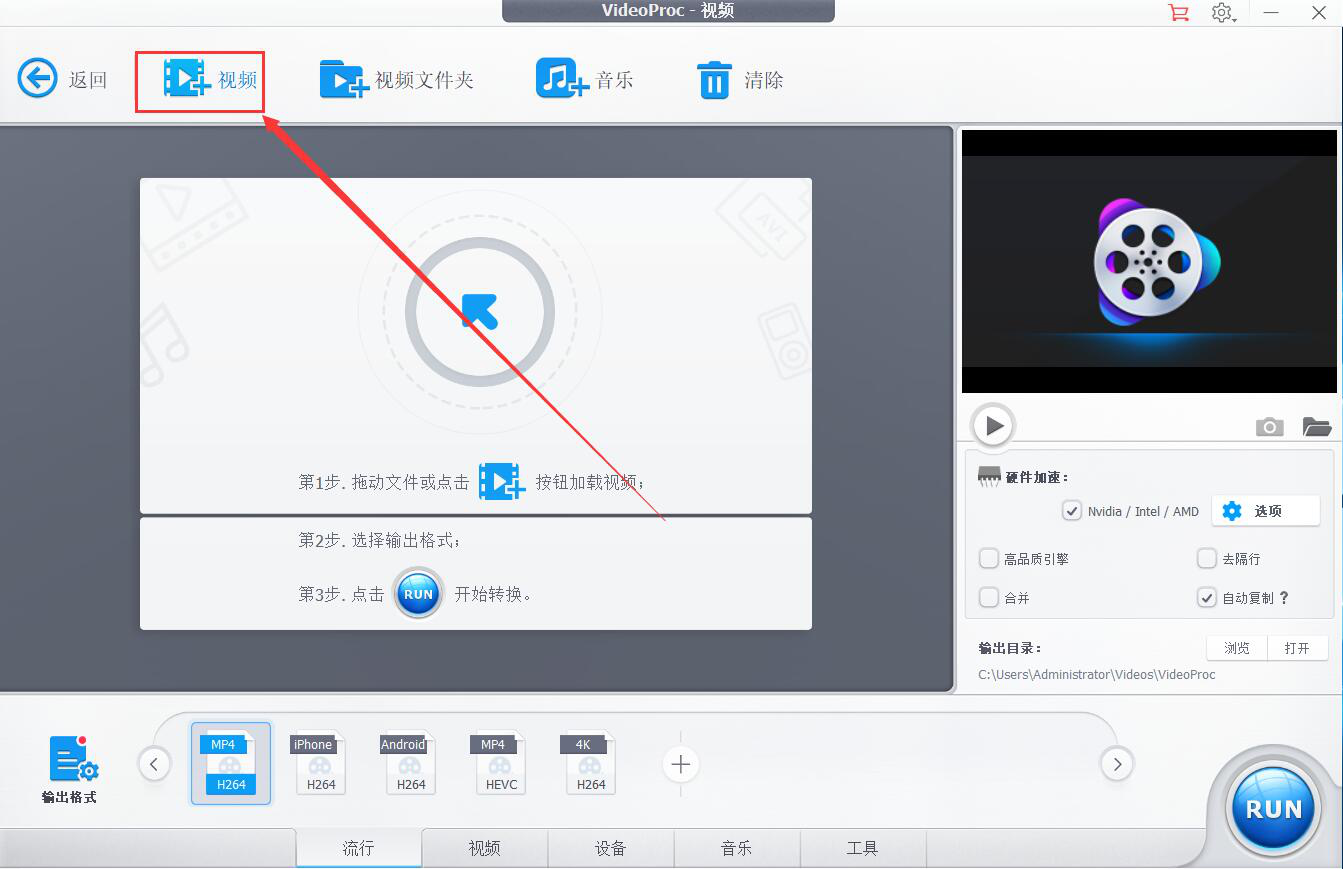This screenshot has height=869, width=1343.
Task: Click the preview video thumbnail
Action: point(1149,261)
